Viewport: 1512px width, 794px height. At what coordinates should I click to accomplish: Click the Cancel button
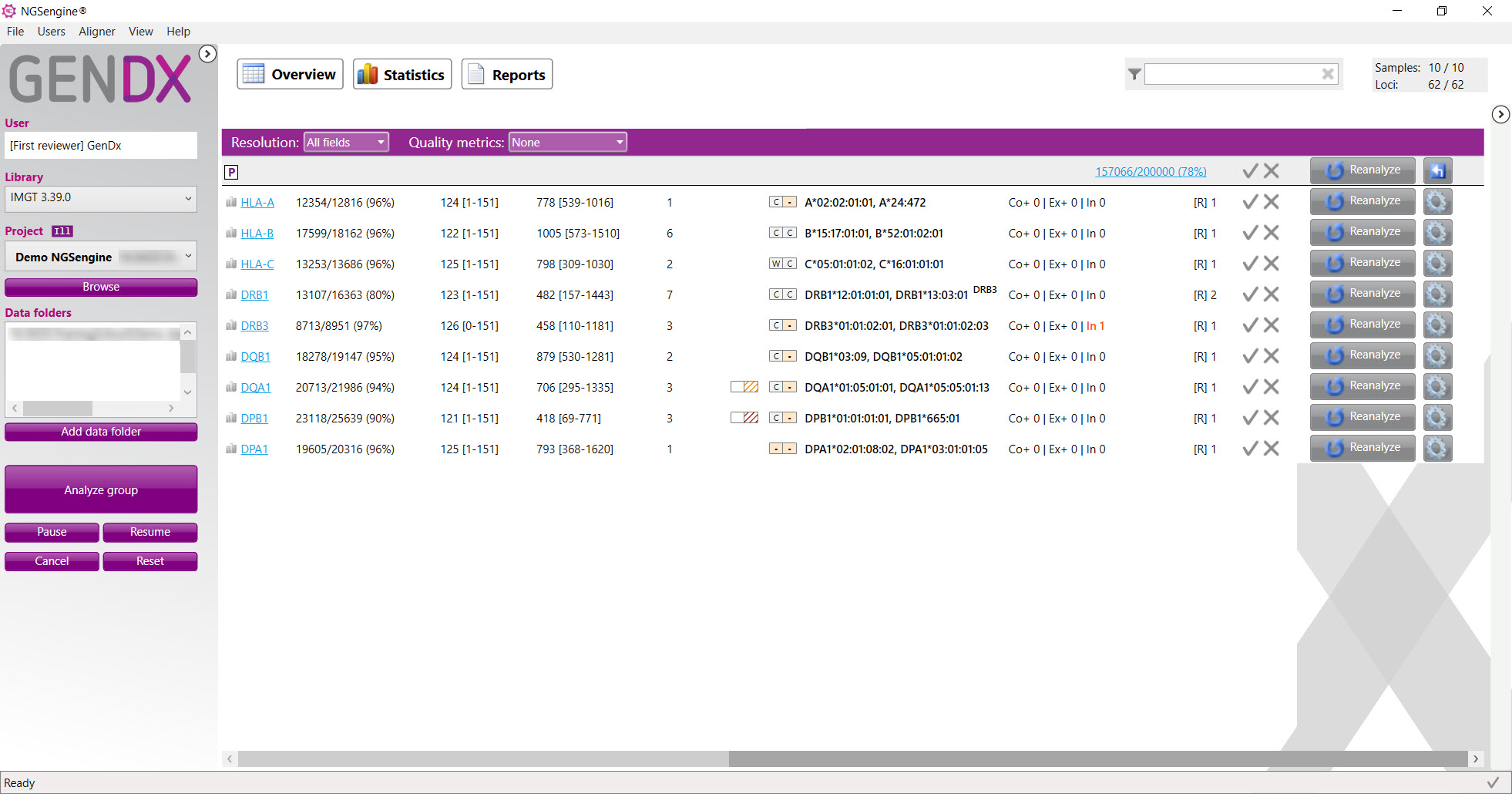[52, 561]
